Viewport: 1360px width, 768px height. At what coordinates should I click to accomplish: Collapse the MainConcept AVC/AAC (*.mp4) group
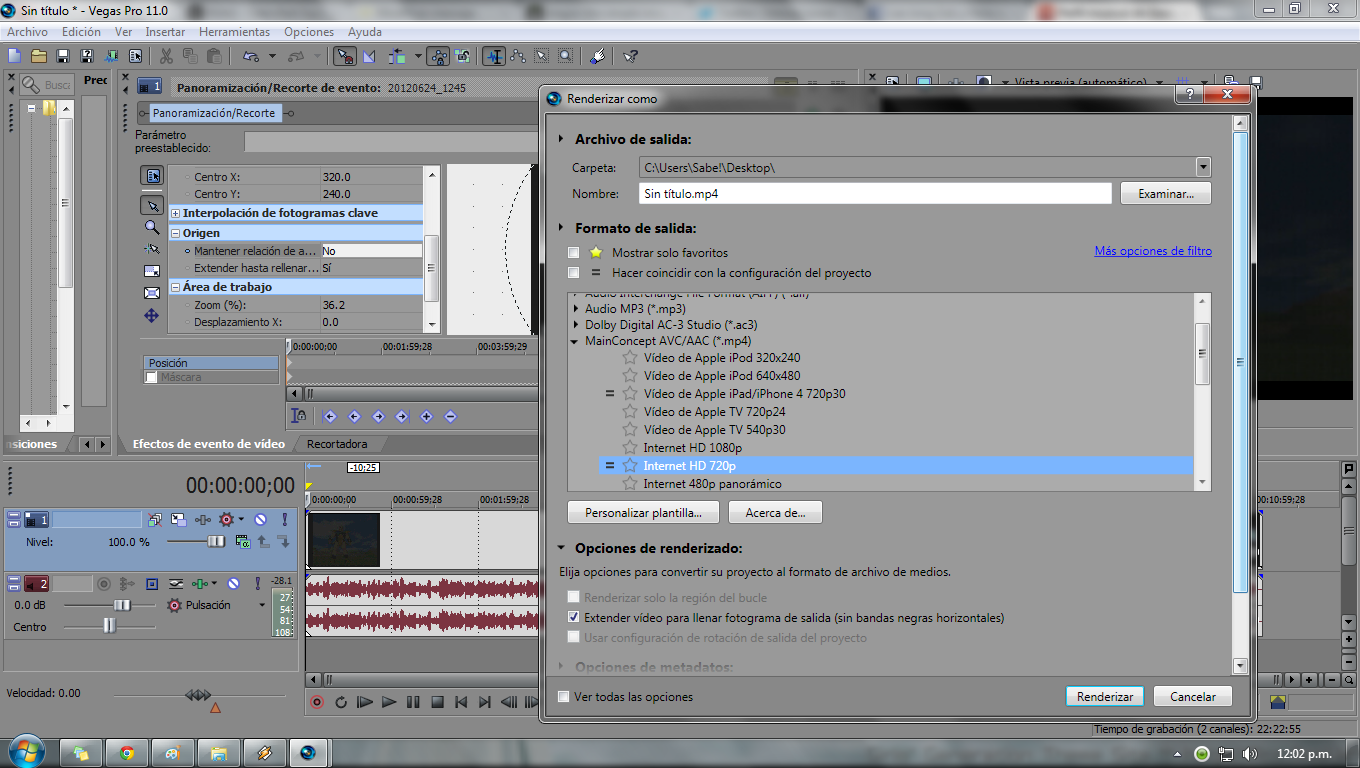[576, 341]
